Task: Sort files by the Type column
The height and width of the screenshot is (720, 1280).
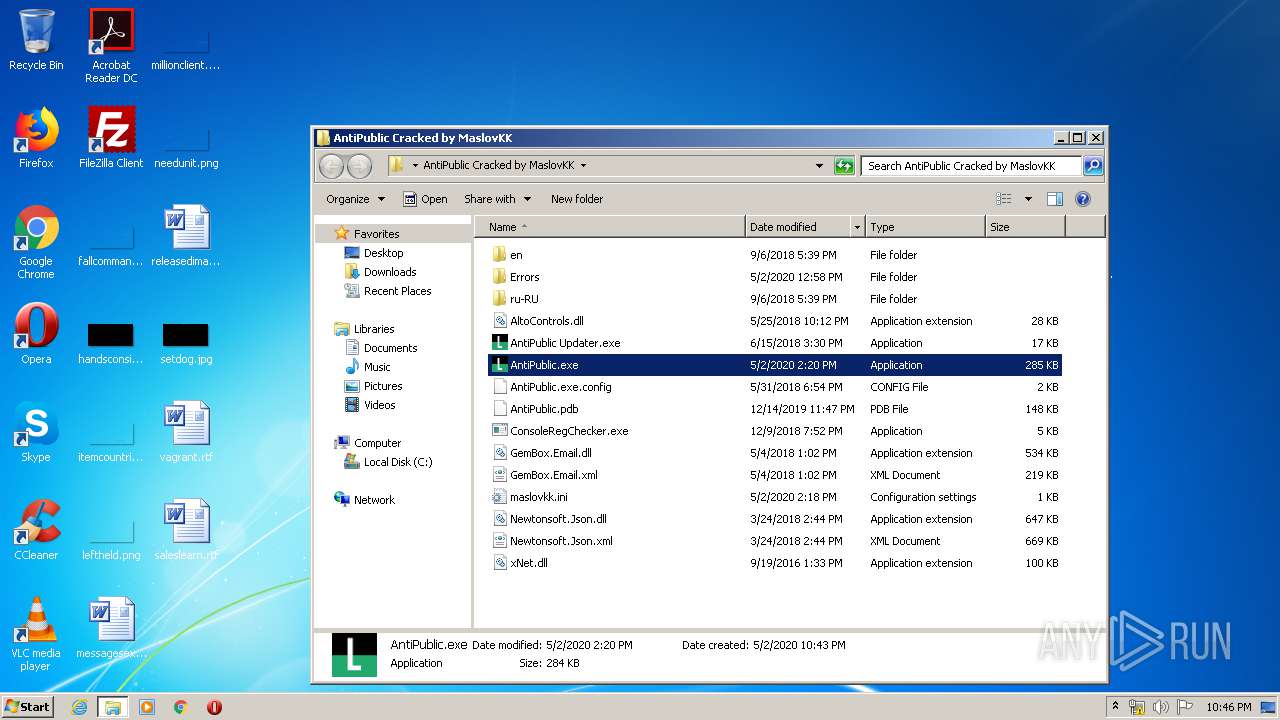Action: click(x=925, y=227)
